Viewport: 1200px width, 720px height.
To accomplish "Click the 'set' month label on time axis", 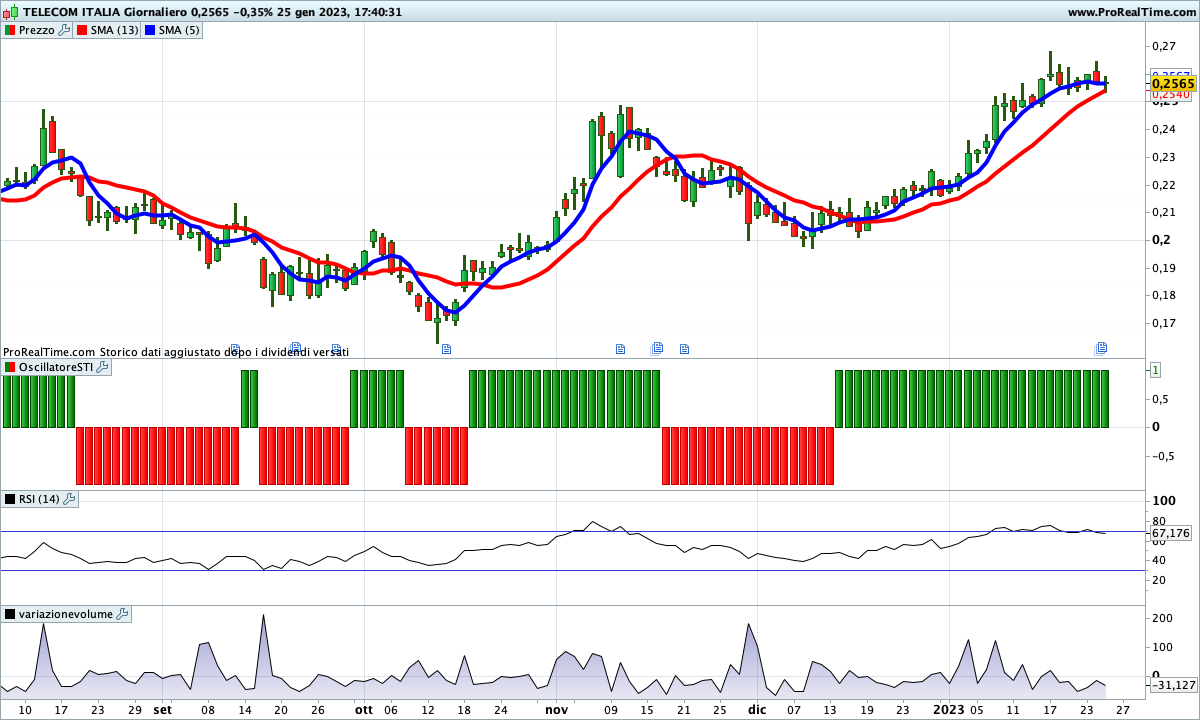I will [162, 710].
